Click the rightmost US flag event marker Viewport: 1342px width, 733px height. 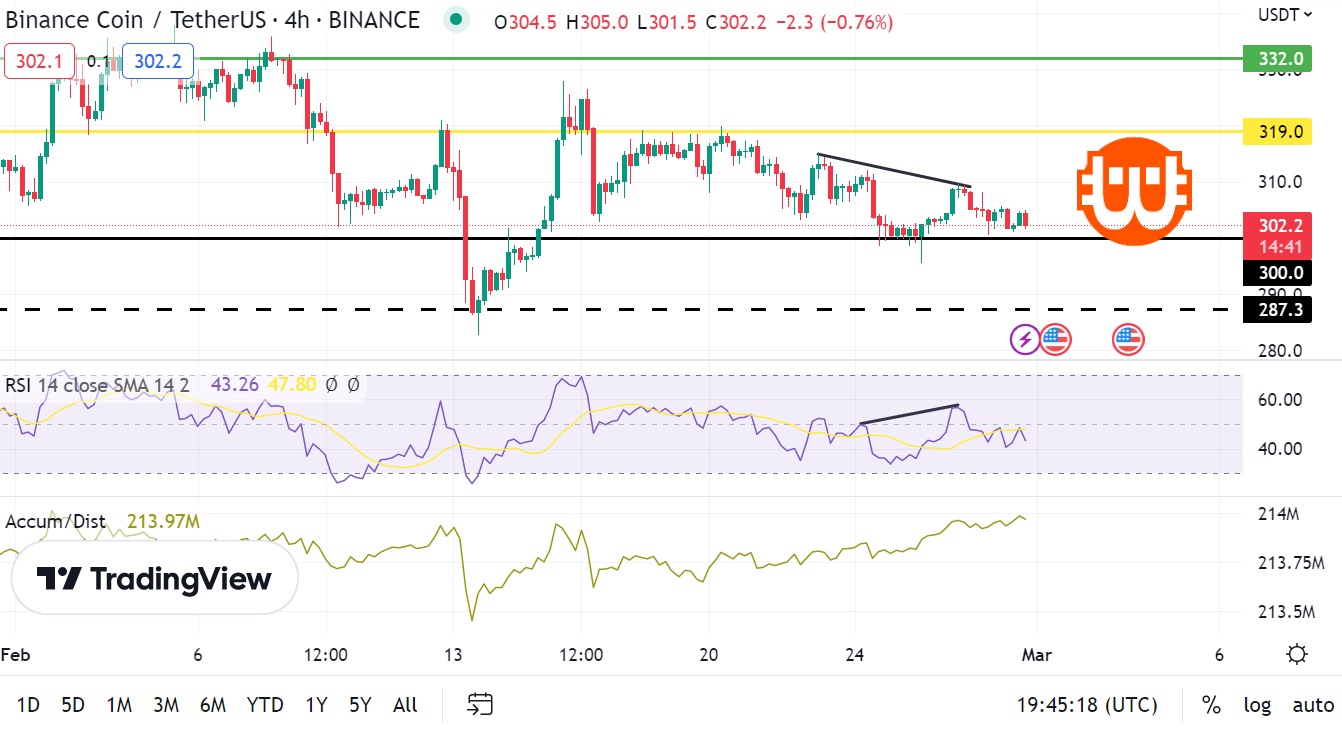(x=1128, y=340)
